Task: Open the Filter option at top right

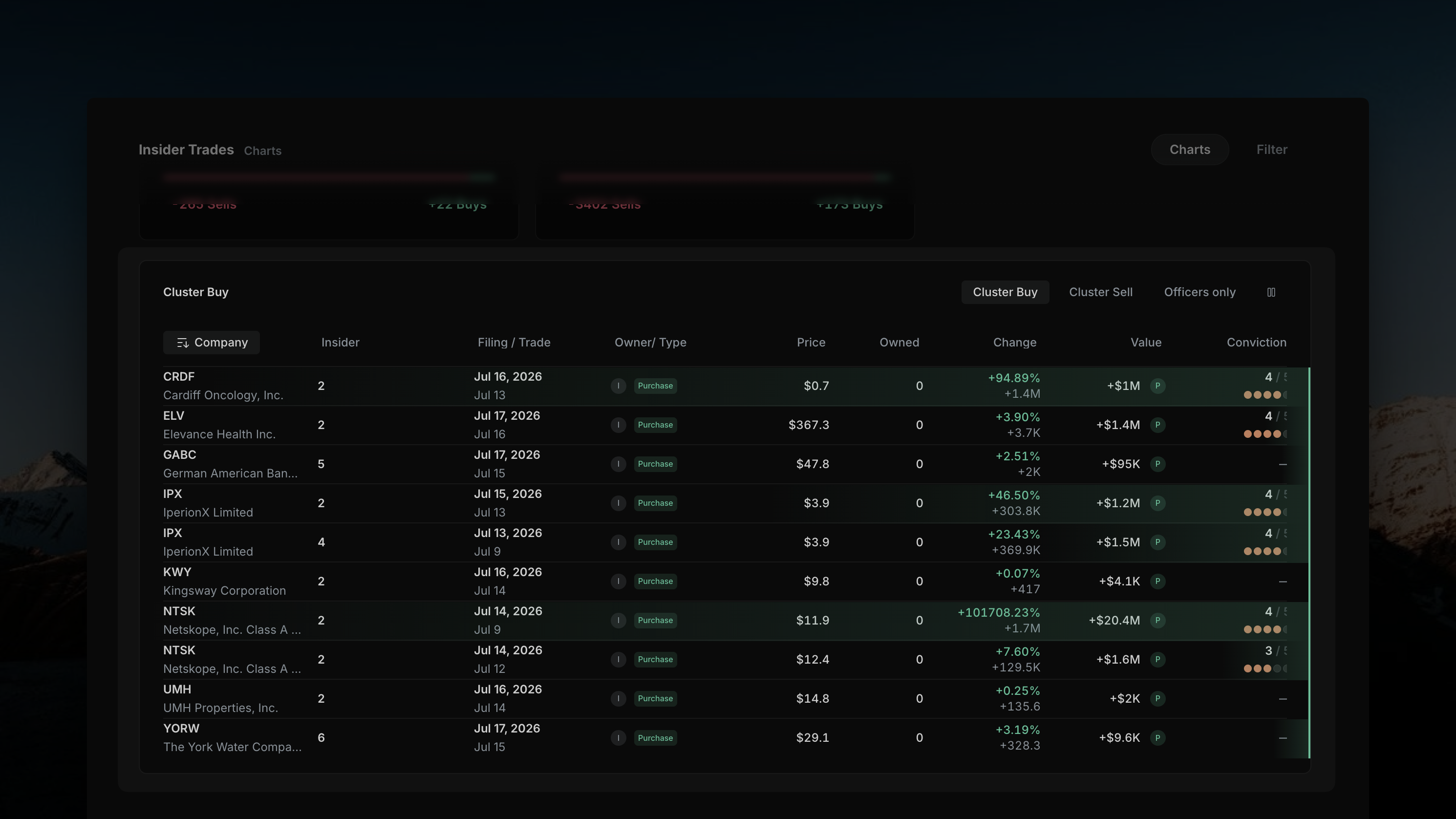Action: (x=1272, y=150)
